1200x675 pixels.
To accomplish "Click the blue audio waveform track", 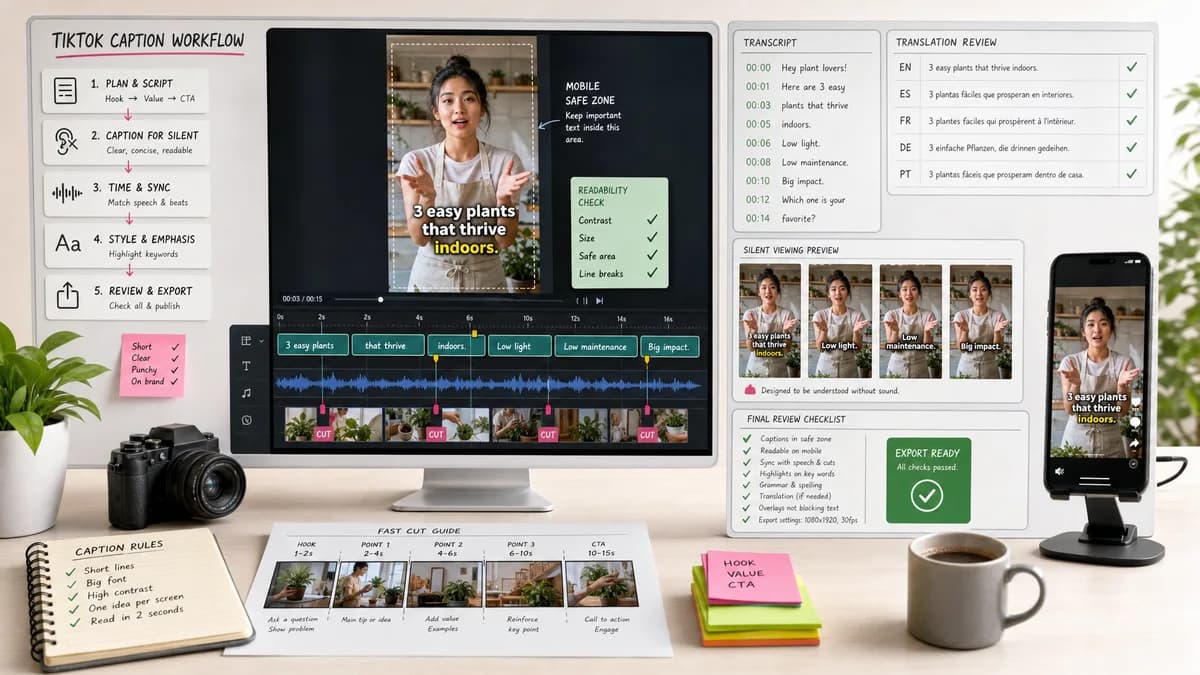I will 488,384.
